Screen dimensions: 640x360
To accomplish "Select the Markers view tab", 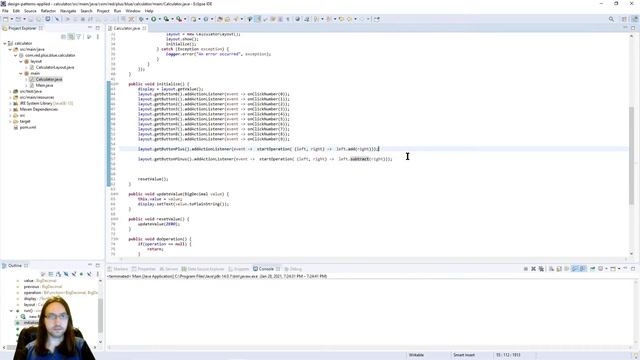I will point(118,269).
